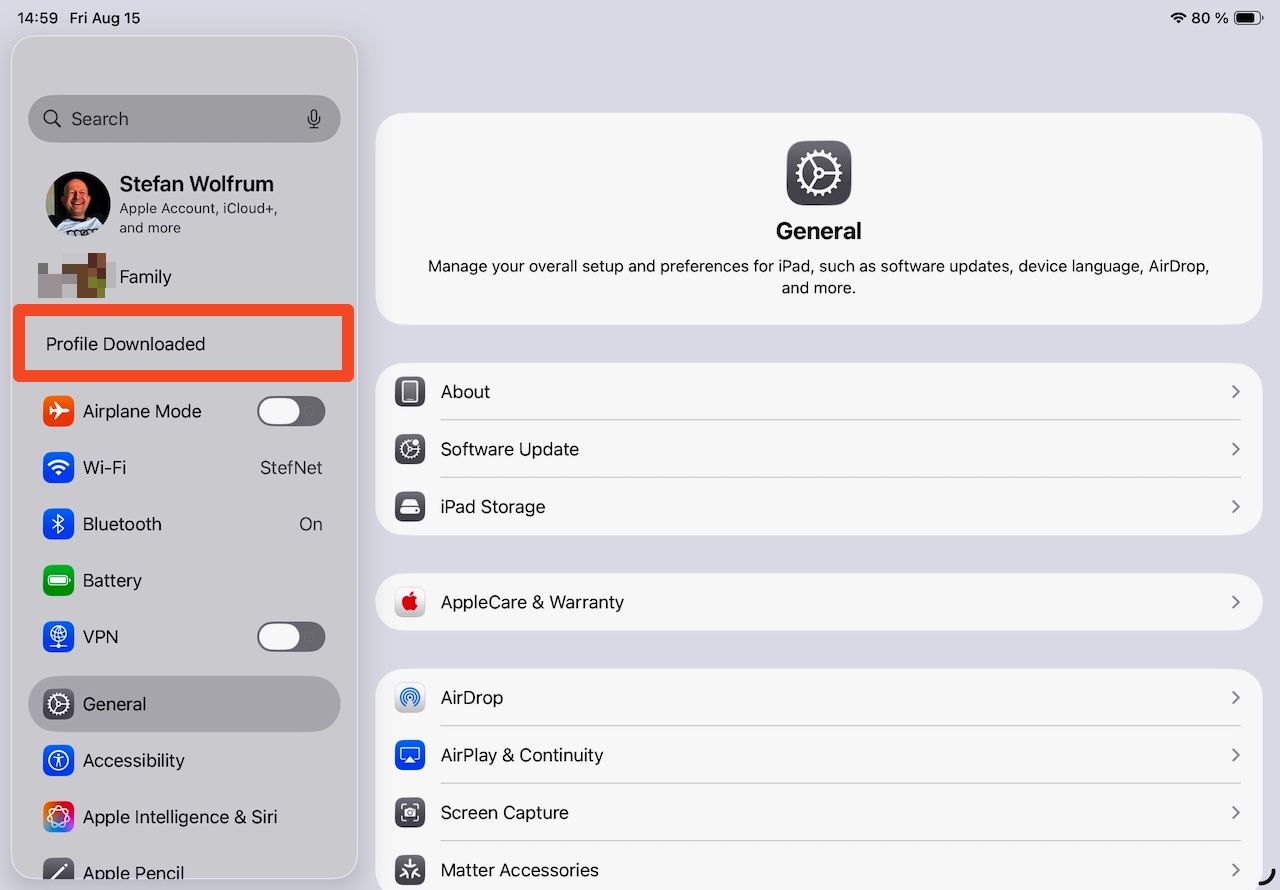The image size is (1280, 890).
Task: Open the Matter Accessories chevron
Action: coord(1236,870)
